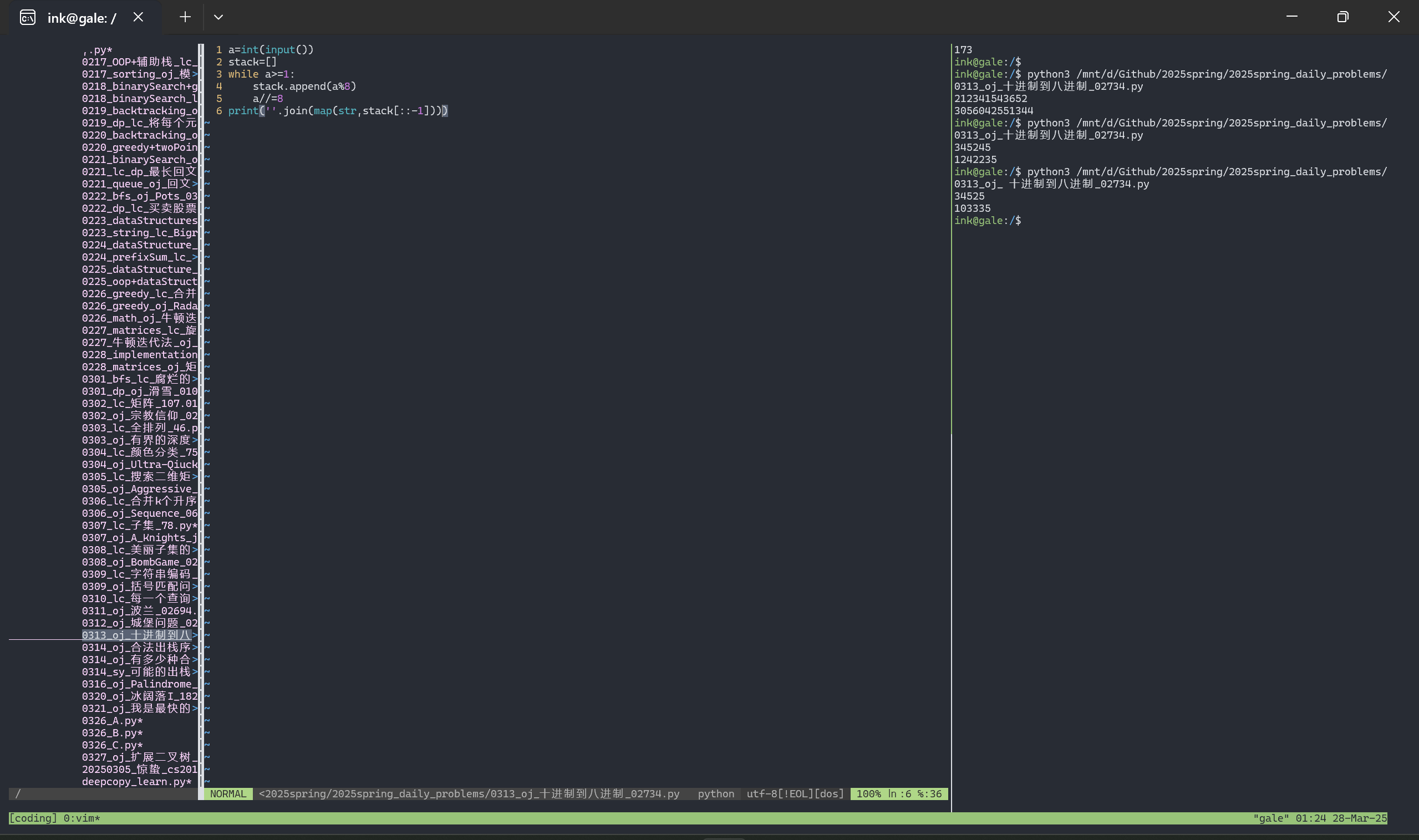Select file 0220_greedy+twoPoin in file list
Viewport: 1419px width, 840px height.
[140, 147]
